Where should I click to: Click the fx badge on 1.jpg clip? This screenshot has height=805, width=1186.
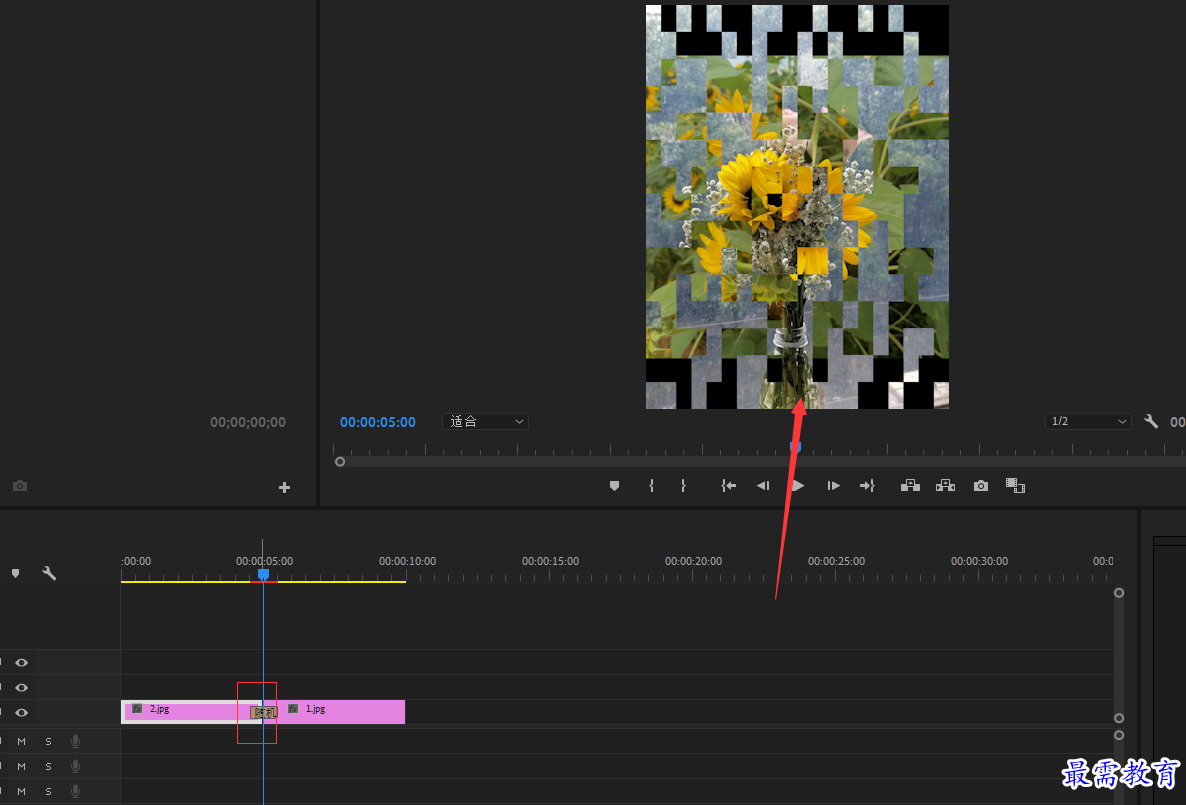point(293,709)
